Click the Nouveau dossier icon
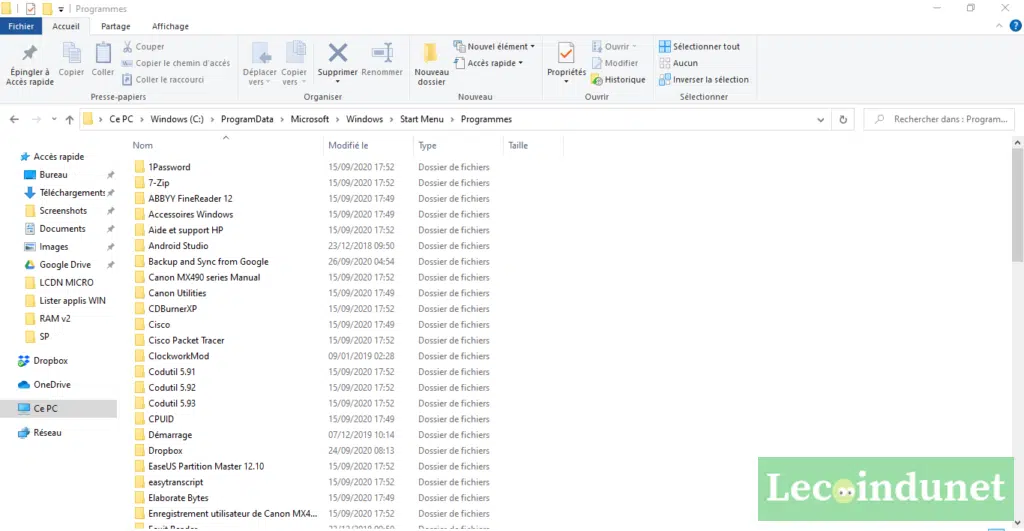Image resolution: width=1024 pixels, height=531 pixels. click(430, 52)
